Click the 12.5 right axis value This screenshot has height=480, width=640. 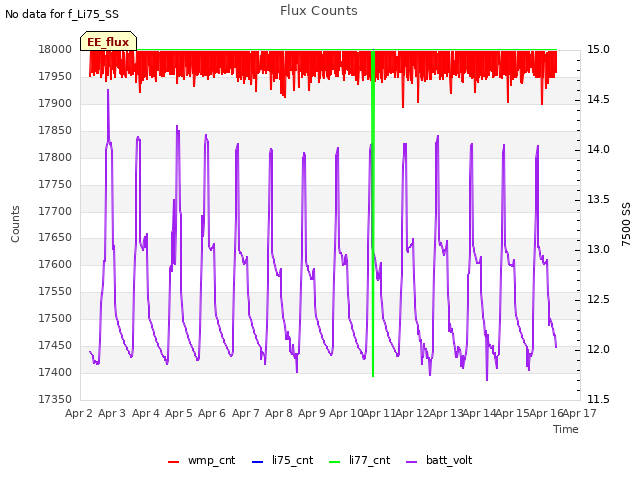(598, 299)
